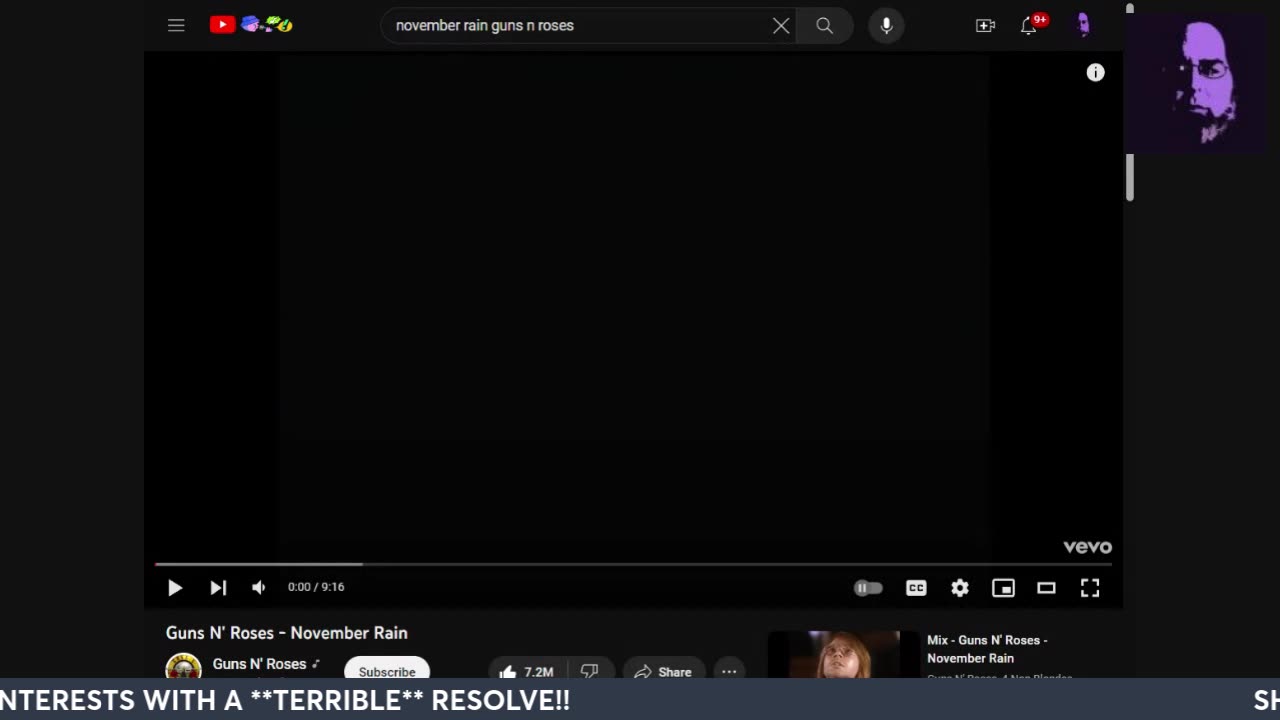1280x720 pixels.
Task: Click the vevo logo on the video
Action: click(1088, 547)
